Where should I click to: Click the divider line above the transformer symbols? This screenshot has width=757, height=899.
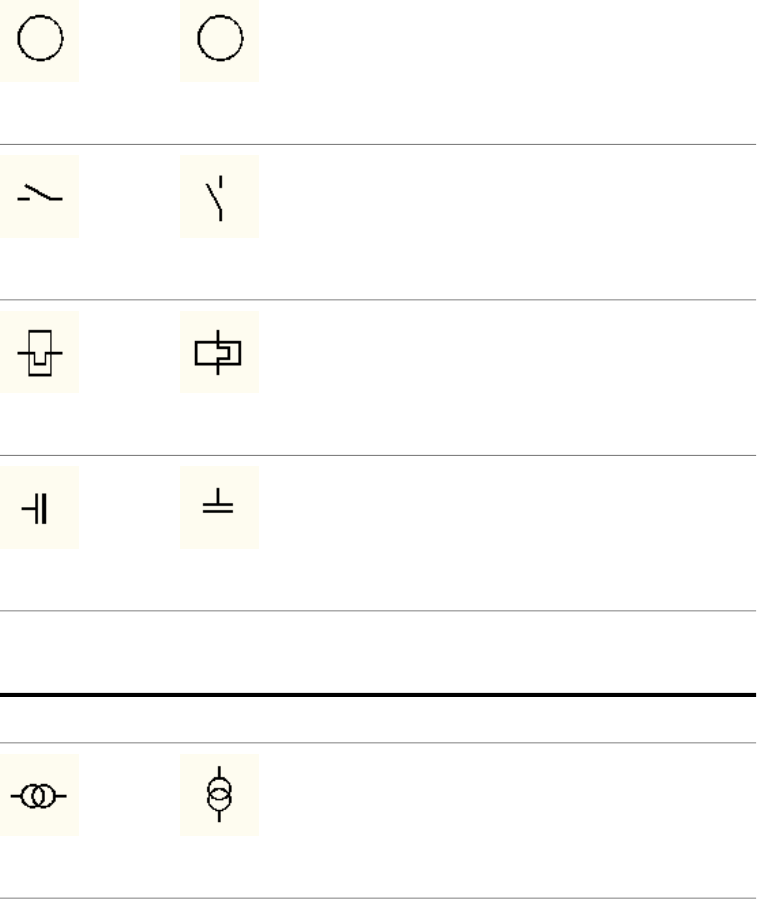378,742
